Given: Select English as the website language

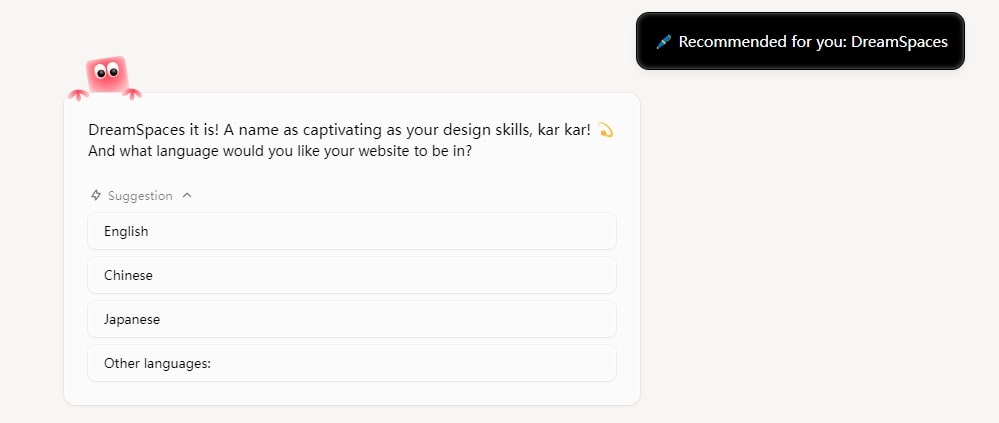Looking at the screenshot, I should click(x=351, y=231).
